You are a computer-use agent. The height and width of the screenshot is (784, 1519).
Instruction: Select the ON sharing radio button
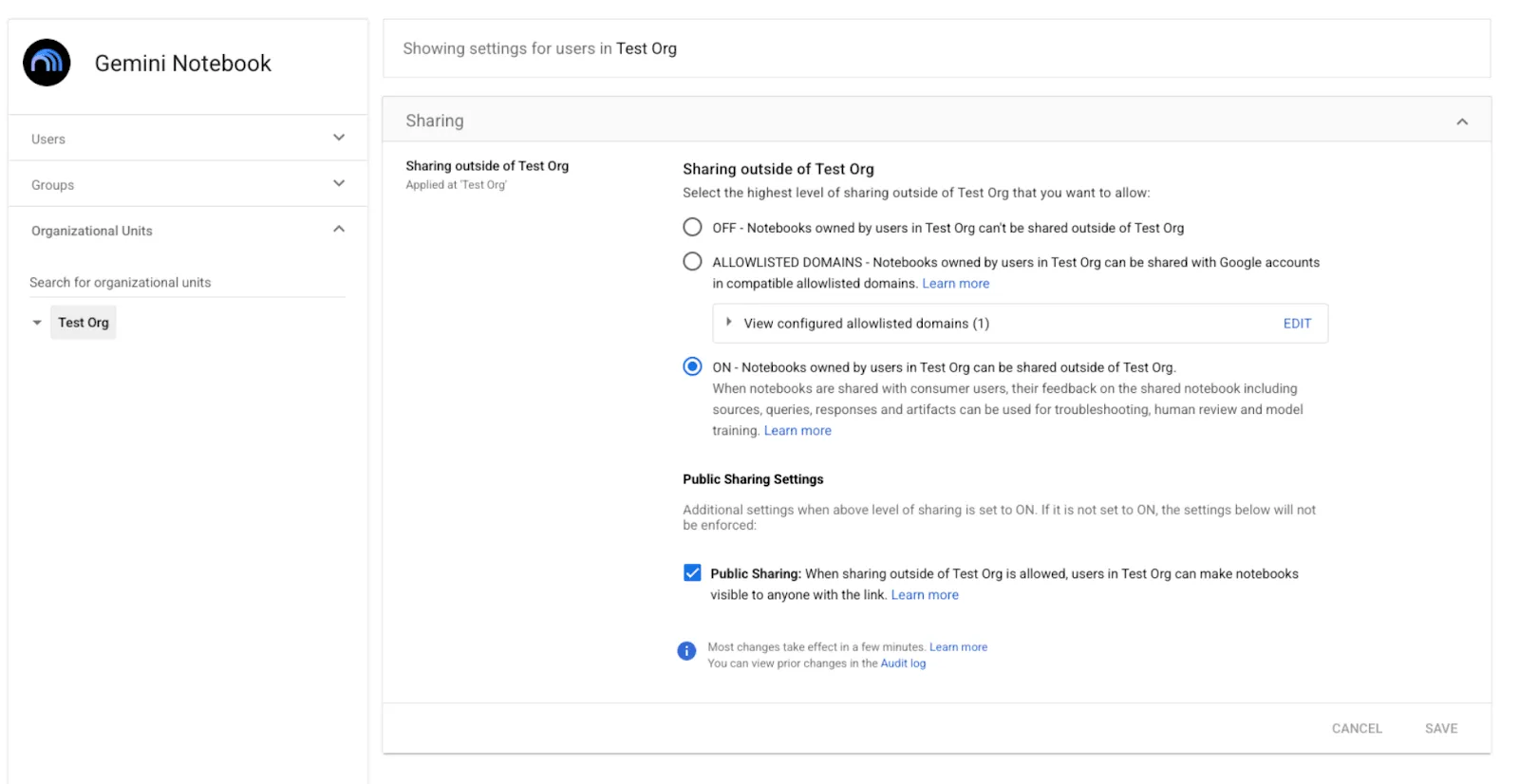pyautogui.click(x=693, y=366)
